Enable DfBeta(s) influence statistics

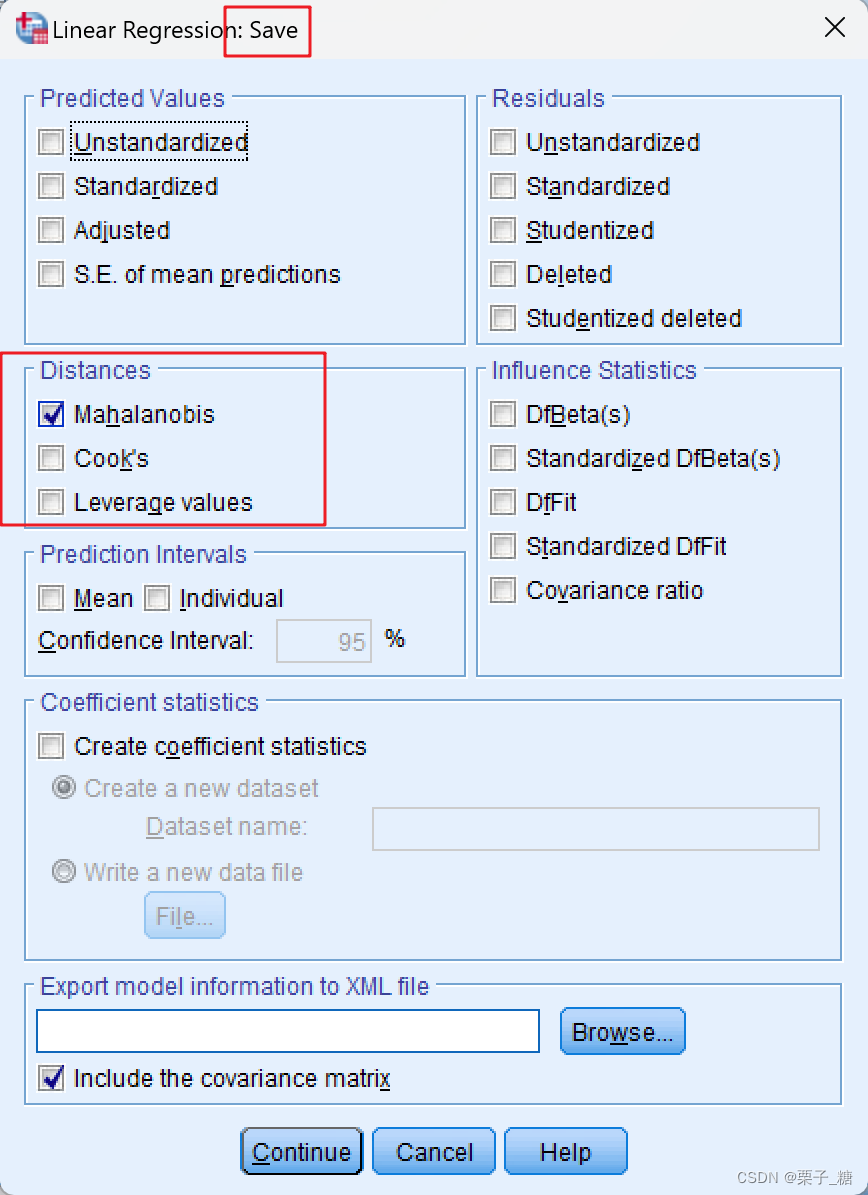click(503, 414)
